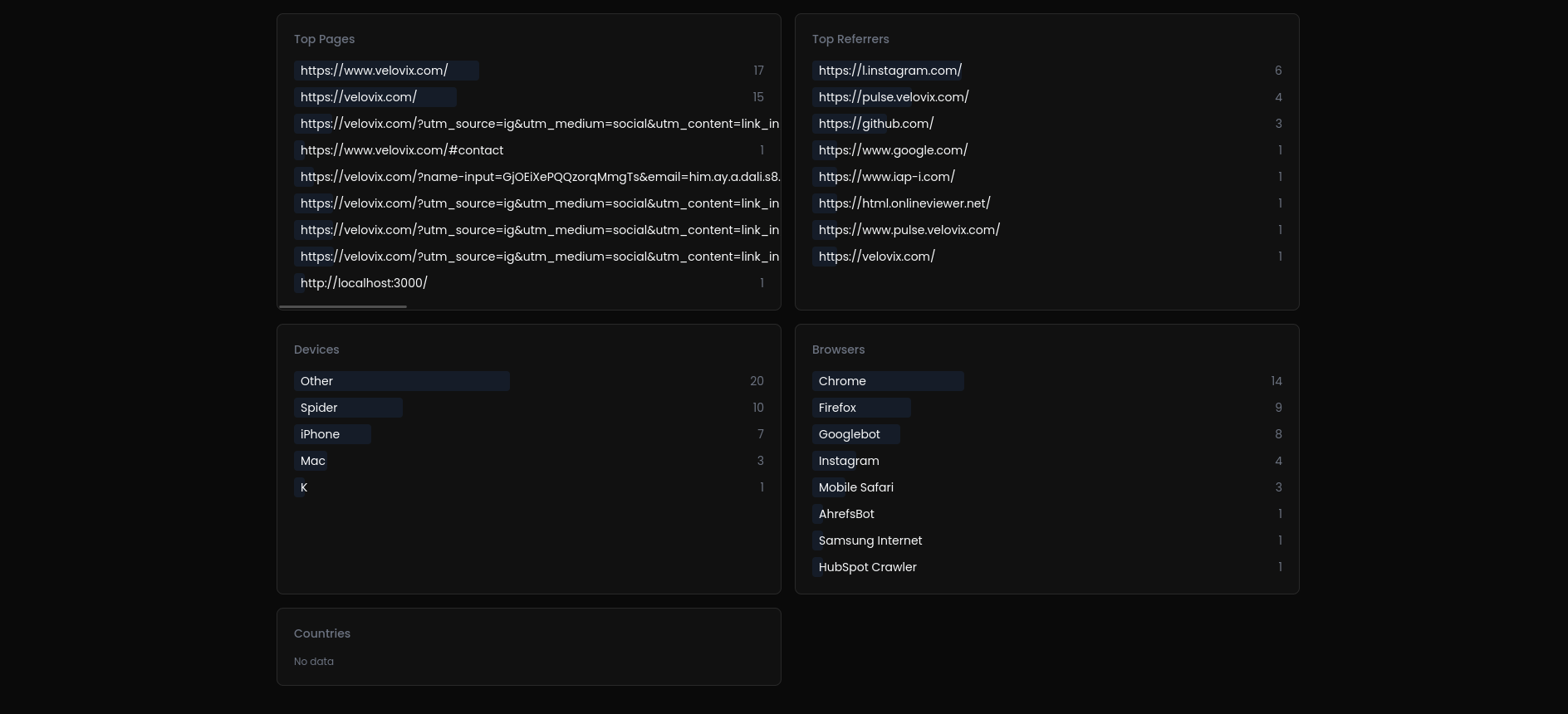Click the AhrefsBot browser row
The image size is (1568, 714).
pos(1046,514)
